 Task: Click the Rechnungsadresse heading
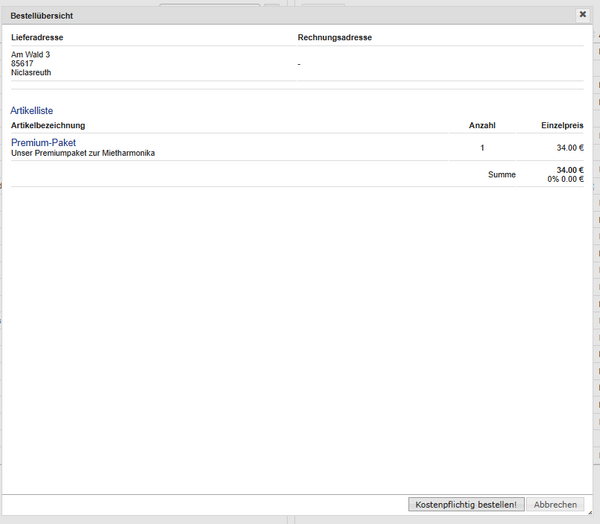pos(334,38)
